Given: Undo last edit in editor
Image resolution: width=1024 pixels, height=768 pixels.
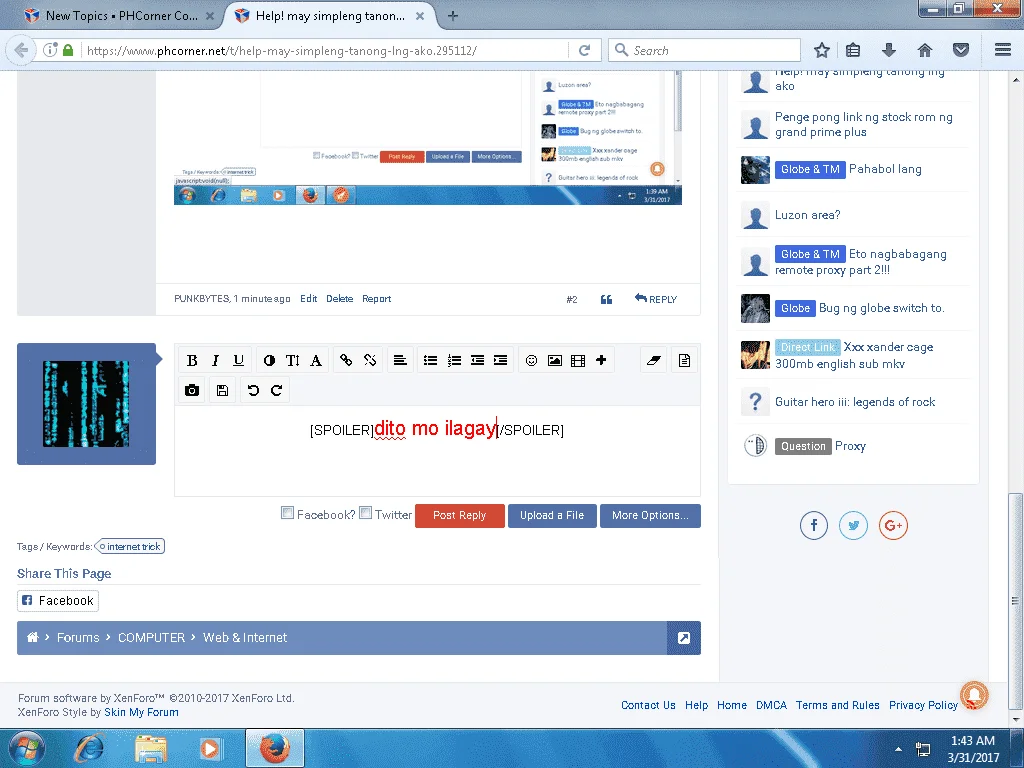Looking at the screenshot, I should pos(253,391).
